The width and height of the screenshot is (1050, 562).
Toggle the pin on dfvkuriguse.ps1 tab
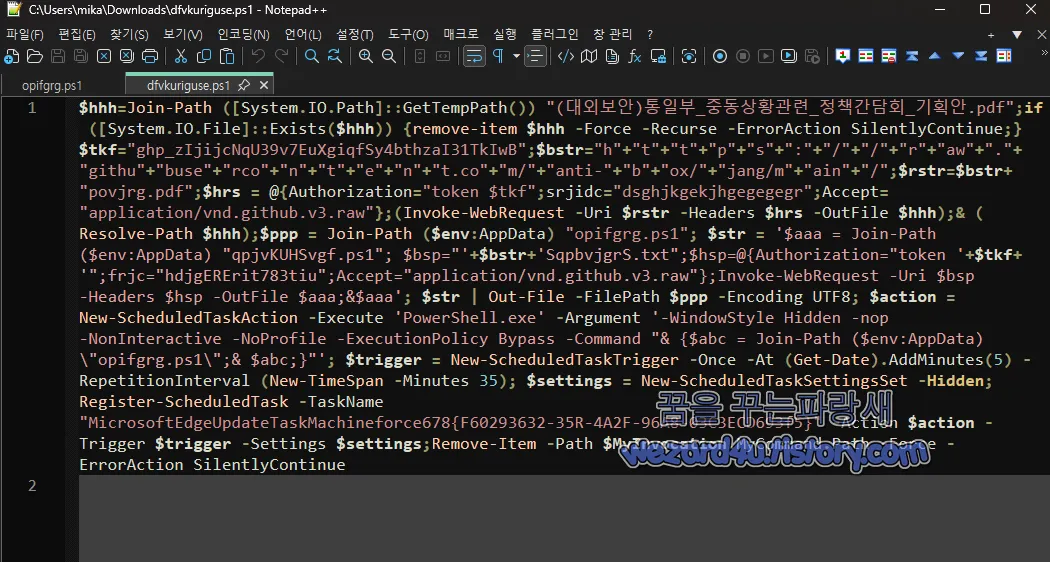point(244,85)
